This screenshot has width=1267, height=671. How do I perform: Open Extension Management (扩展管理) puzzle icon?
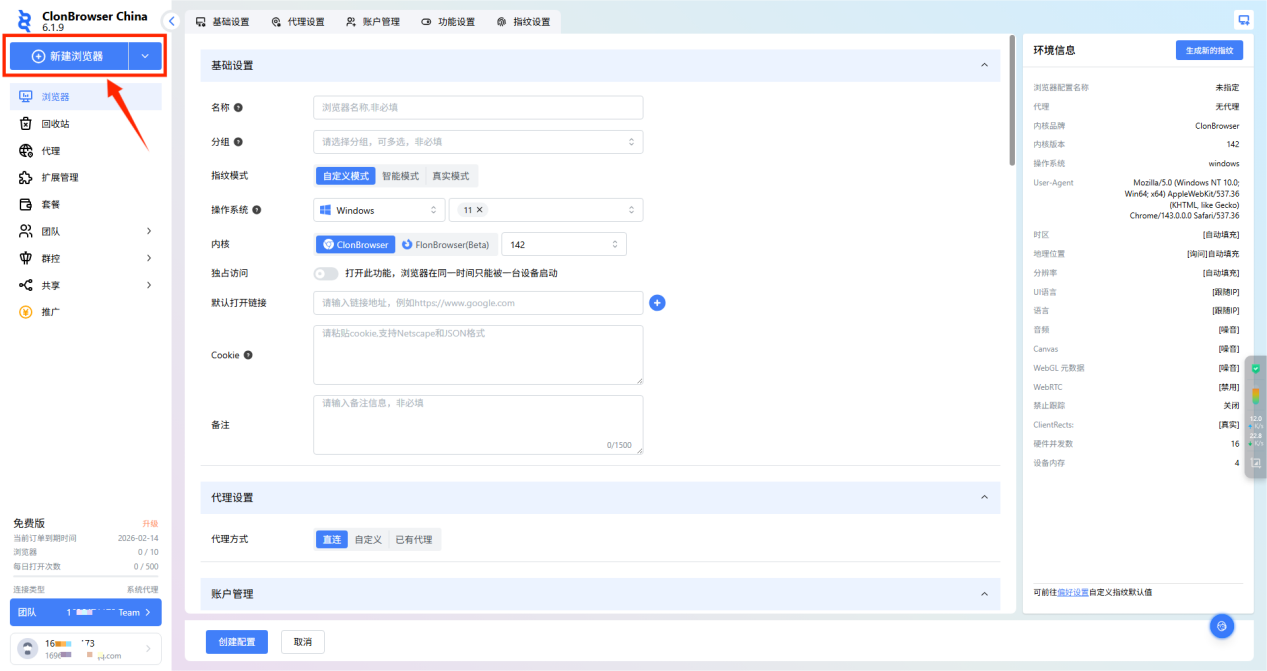pos(26,178)
